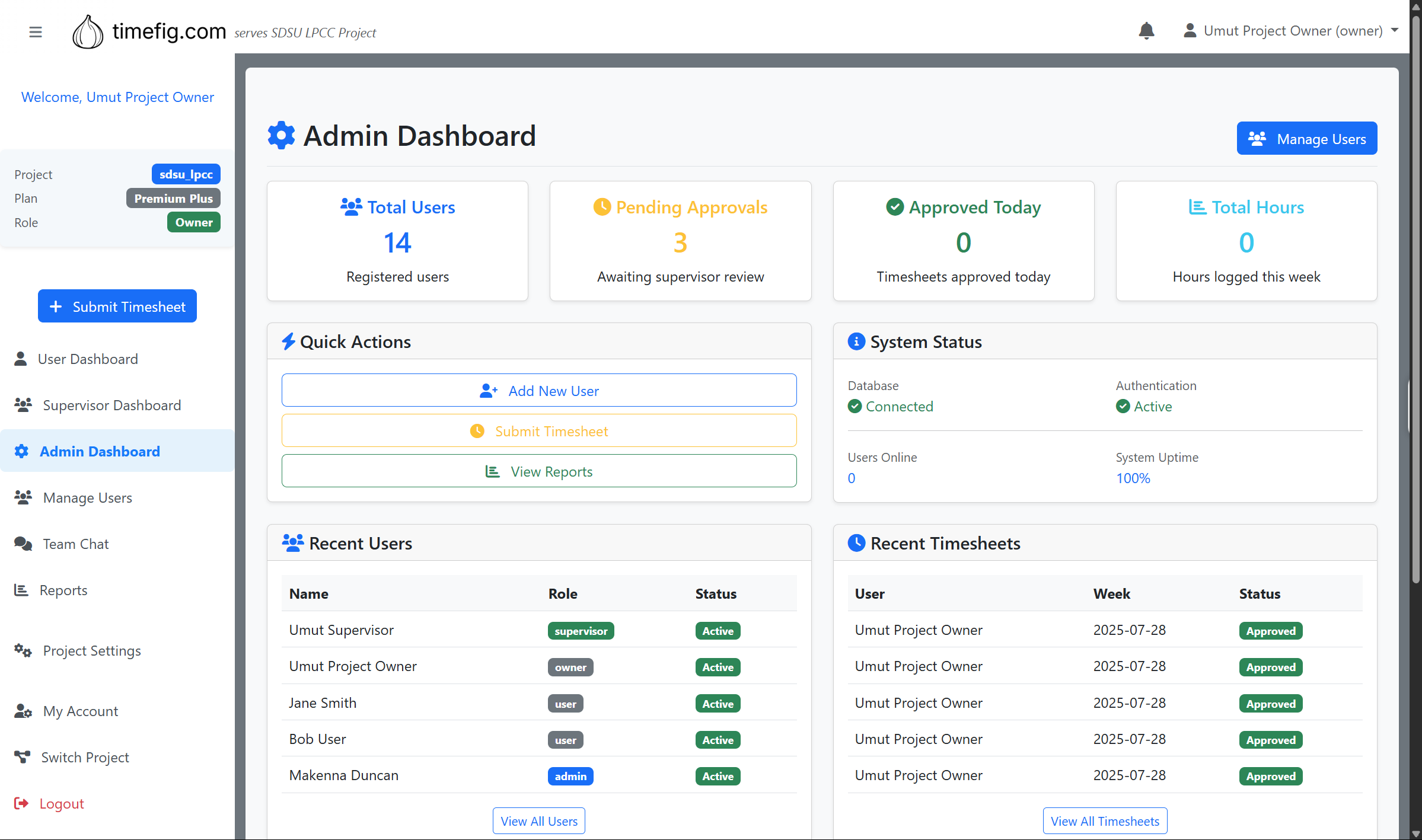Screen dimensions: 1422x840
Task: Click the hamburger menu icon
Action: 35,31
